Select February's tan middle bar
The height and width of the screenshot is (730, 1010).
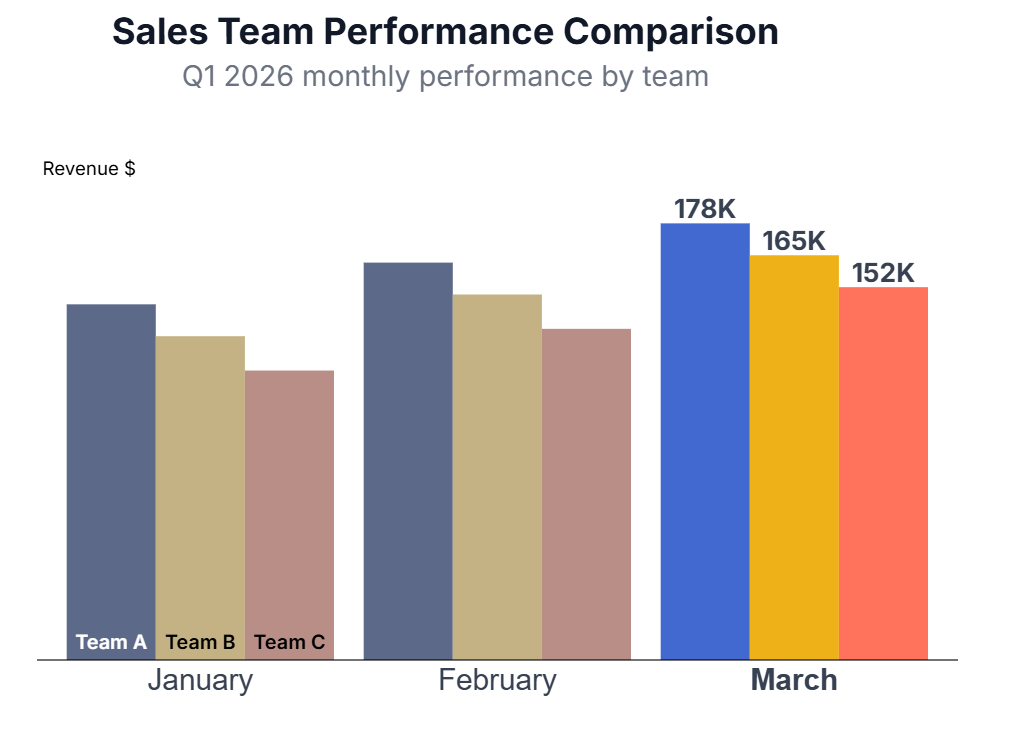497,475
